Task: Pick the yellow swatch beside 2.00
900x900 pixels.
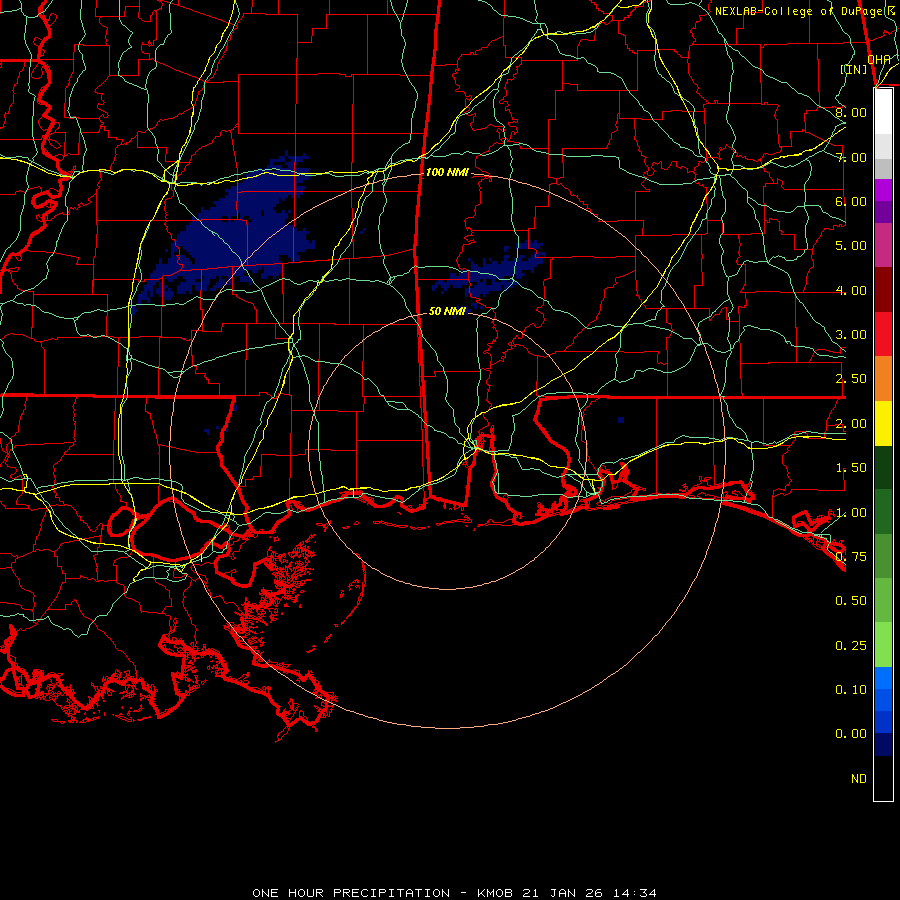Action: pos(883,423)
